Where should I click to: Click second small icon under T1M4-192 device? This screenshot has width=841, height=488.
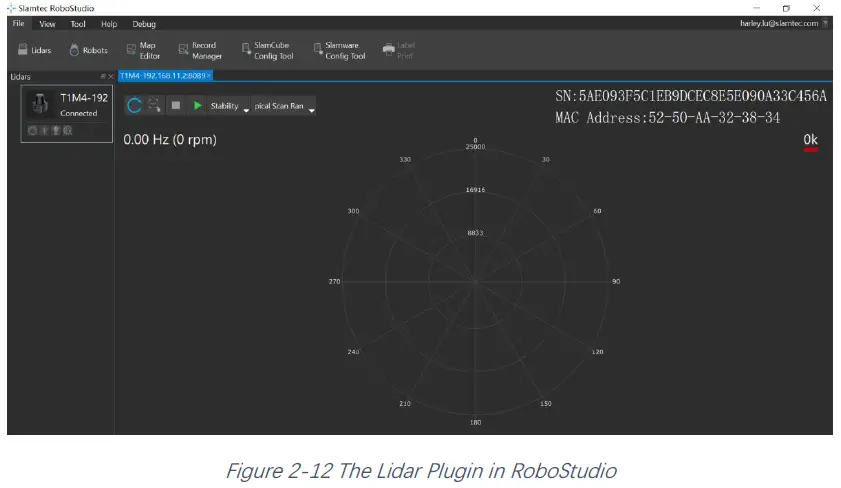[x=44, y=130]
